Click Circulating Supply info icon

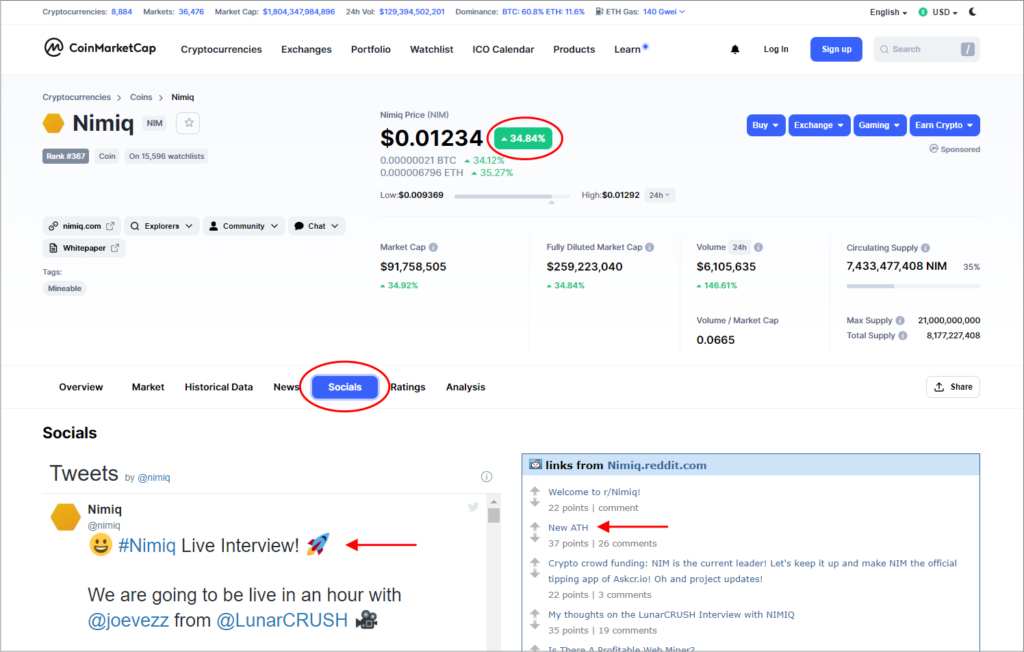(x=925, y=248)
